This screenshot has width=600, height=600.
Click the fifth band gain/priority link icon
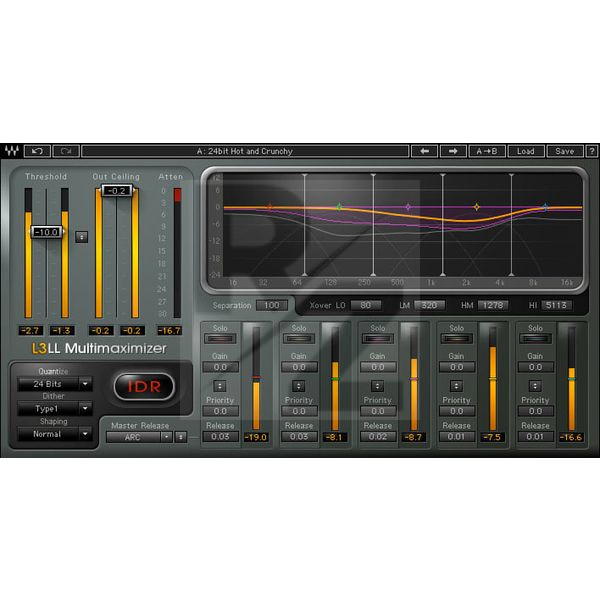[x=535, y=386]
